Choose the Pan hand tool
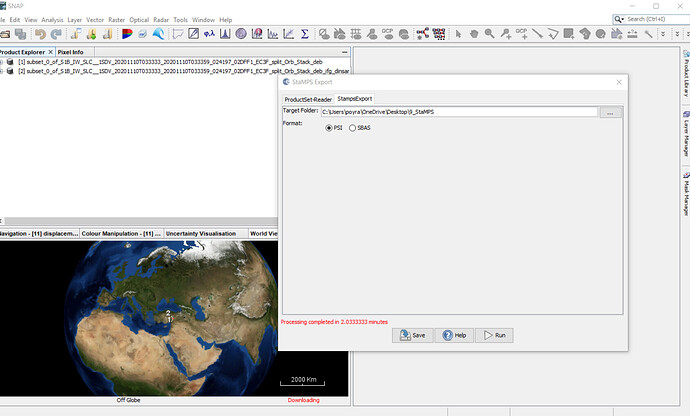Viewport: 690px width, 416px height. tap(474, 34)
